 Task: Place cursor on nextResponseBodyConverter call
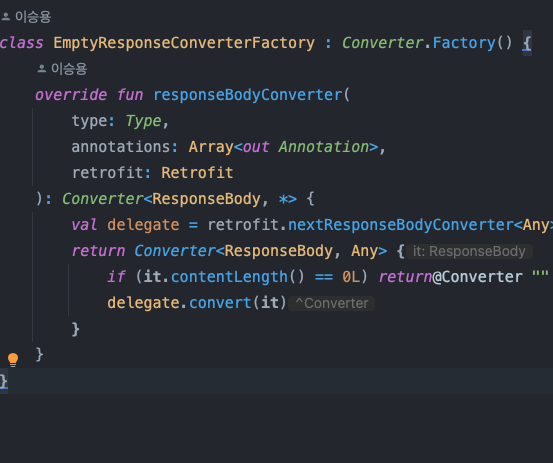(401, 225)
